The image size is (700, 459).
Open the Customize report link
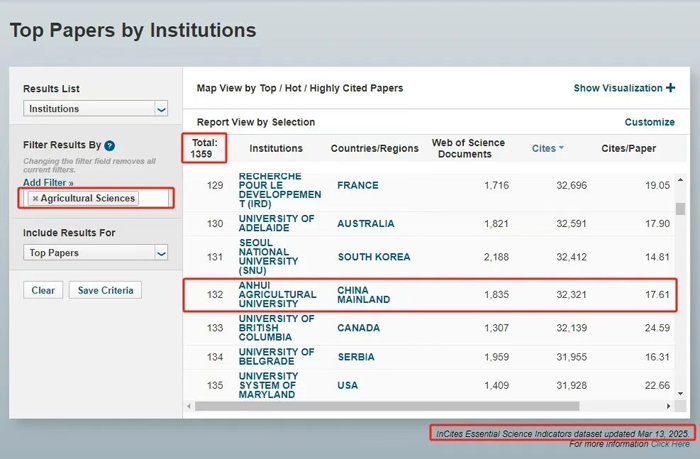pyautogui.click(x=649, y=122)
